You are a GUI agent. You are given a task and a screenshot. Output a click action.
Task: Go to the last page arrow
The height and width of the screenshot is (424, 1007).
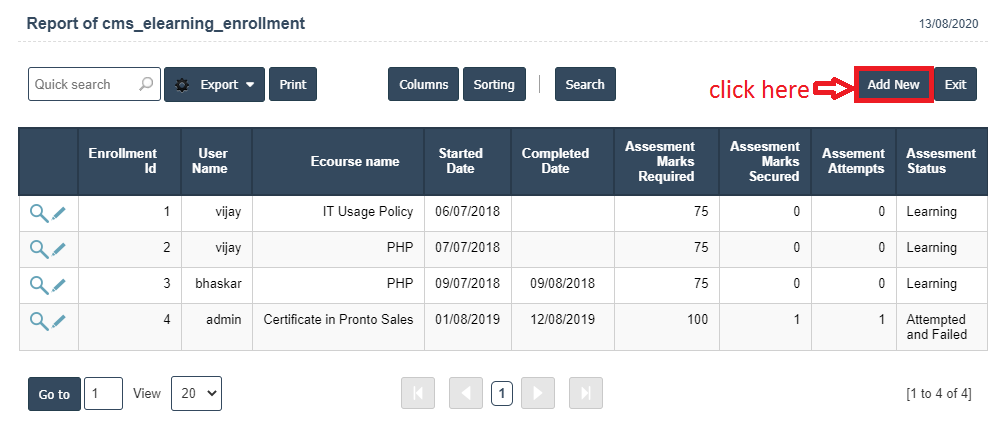pyautogui.click(x=586, y=394)
